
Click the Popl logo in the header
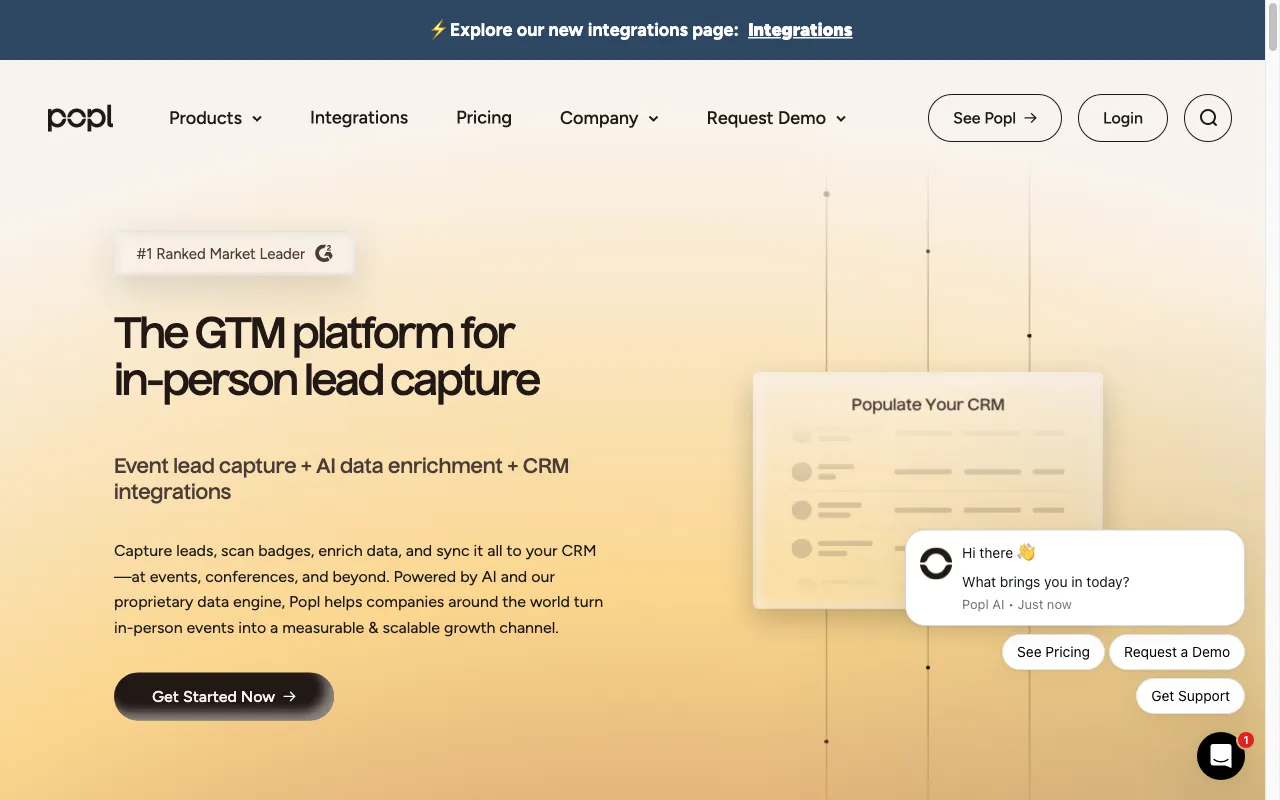pyautogui.click(x=80, y=118)
